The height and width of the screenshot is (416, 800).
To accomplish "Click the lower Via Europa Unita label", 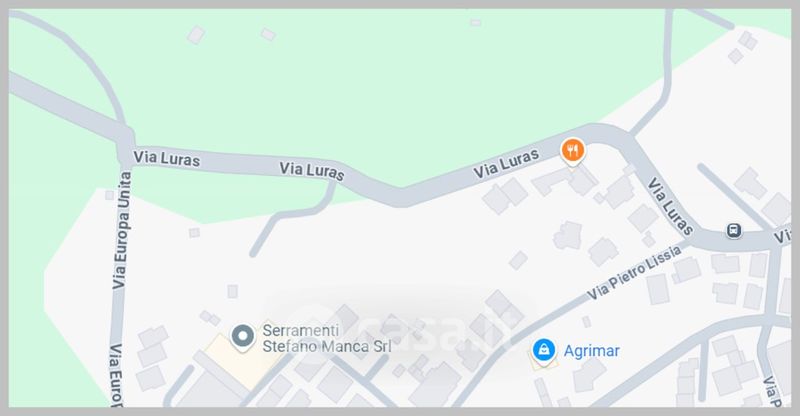I will click(117, 375).
